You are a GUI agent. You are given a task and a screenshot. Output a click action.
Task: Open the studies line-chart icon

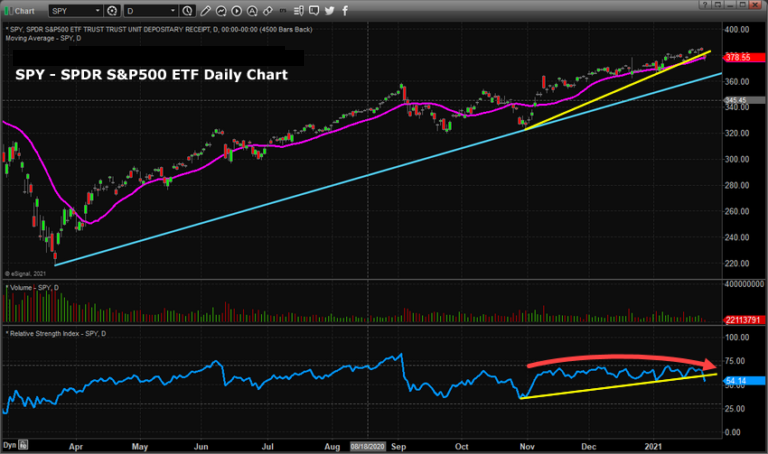[x=221, y=11]
